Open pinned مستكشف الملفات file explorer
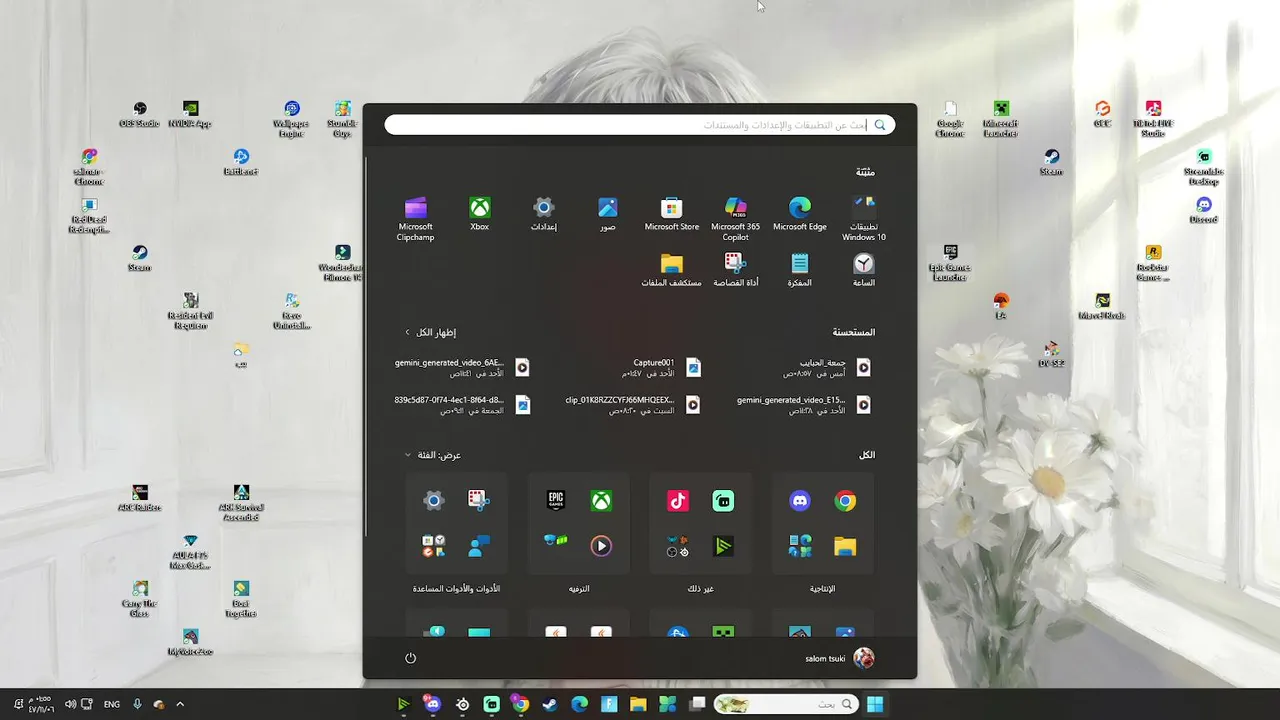Viewport: 1280px width, 720px height. pyautogui.click(x=672, y=270)
